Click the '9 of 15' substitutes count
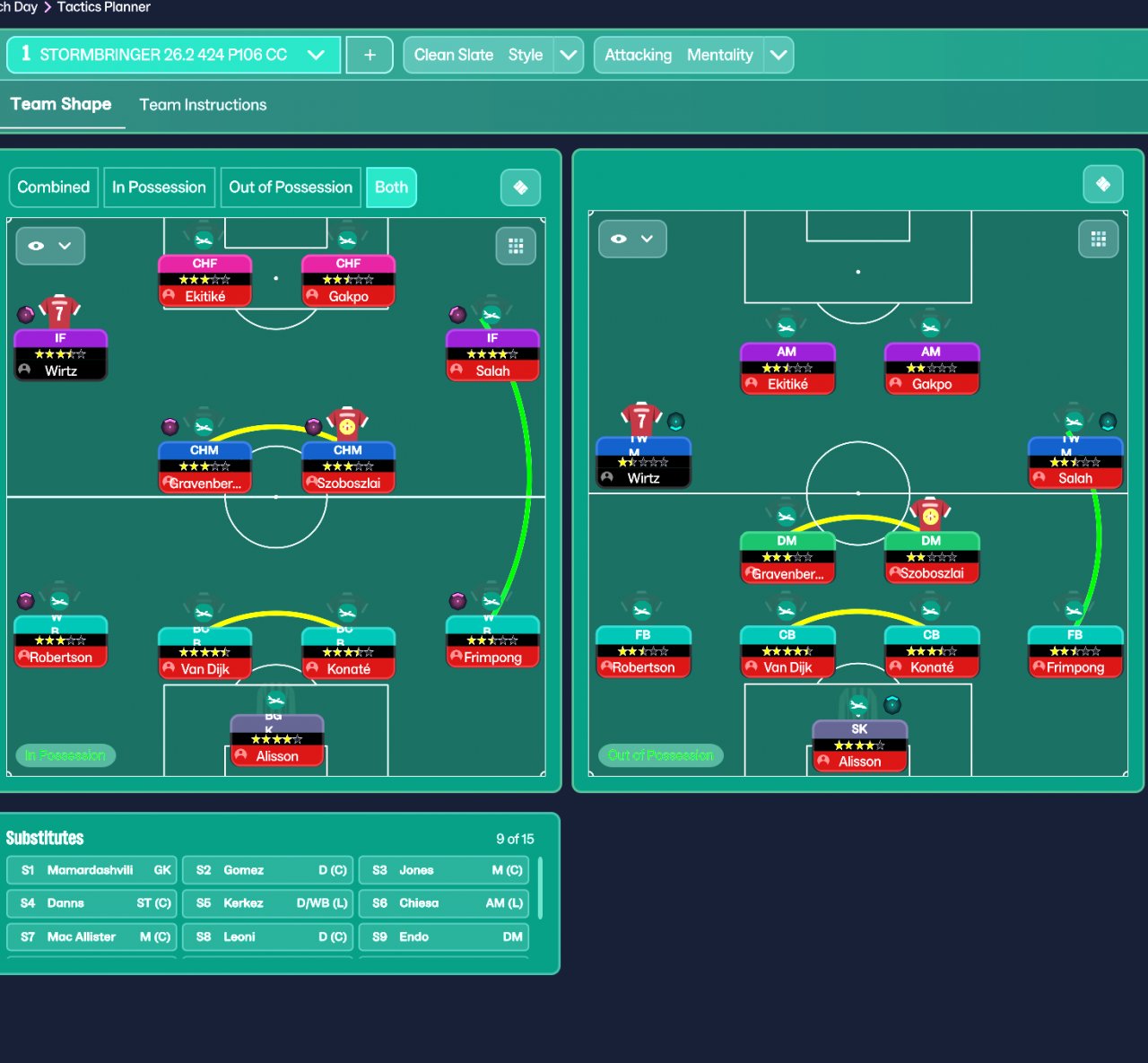This screenshot has width=1148, height=1063. pyautogui.click(x=515, y=839)
